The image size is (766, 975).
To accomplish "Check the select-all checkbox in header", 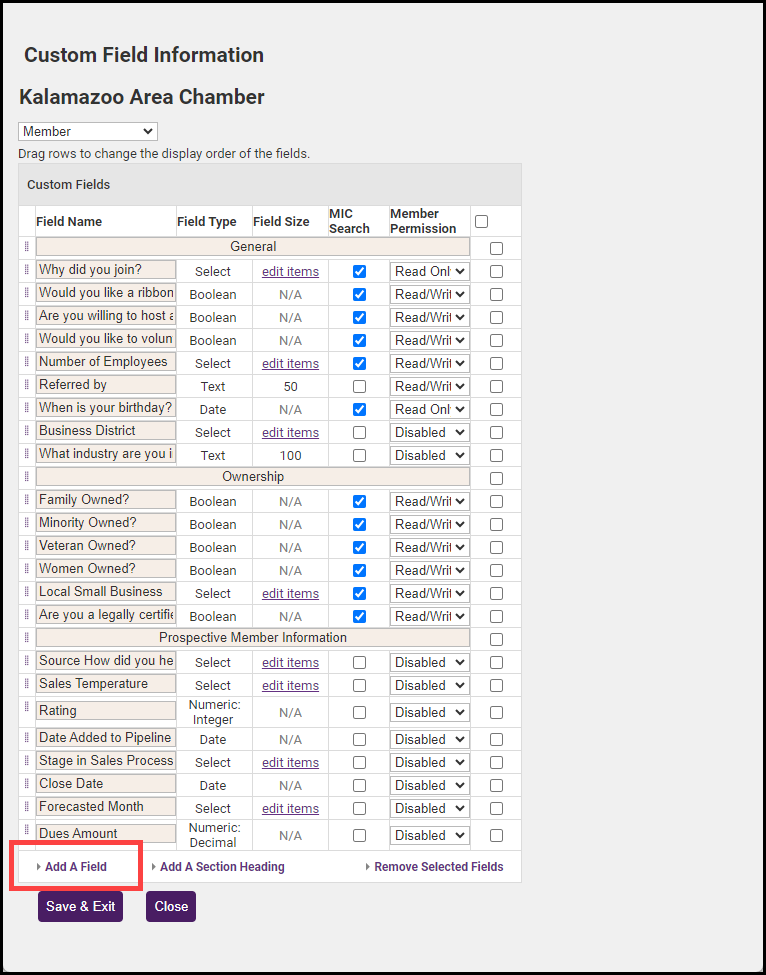I will click(x=482, y=221).
